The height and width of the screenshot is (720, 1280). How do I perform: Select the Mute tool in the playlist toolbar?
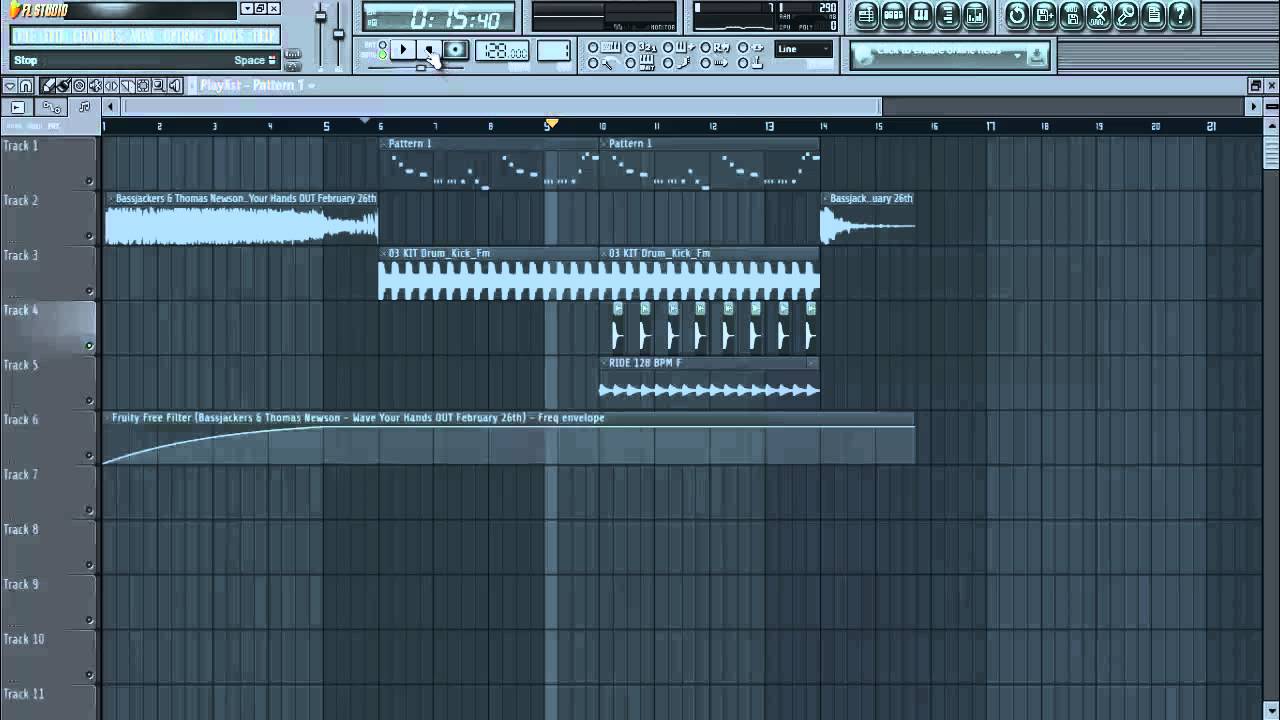tap(96, 86)
